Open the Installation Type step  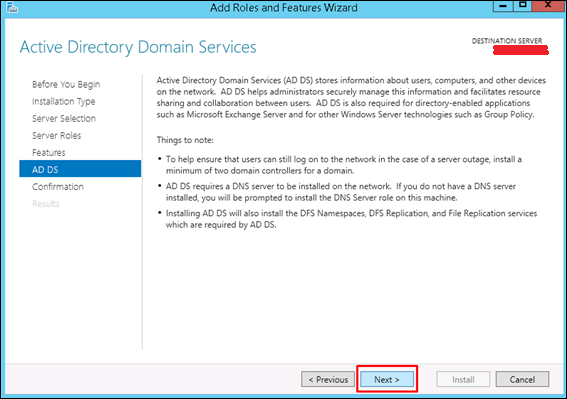click(x=64, y=102)
